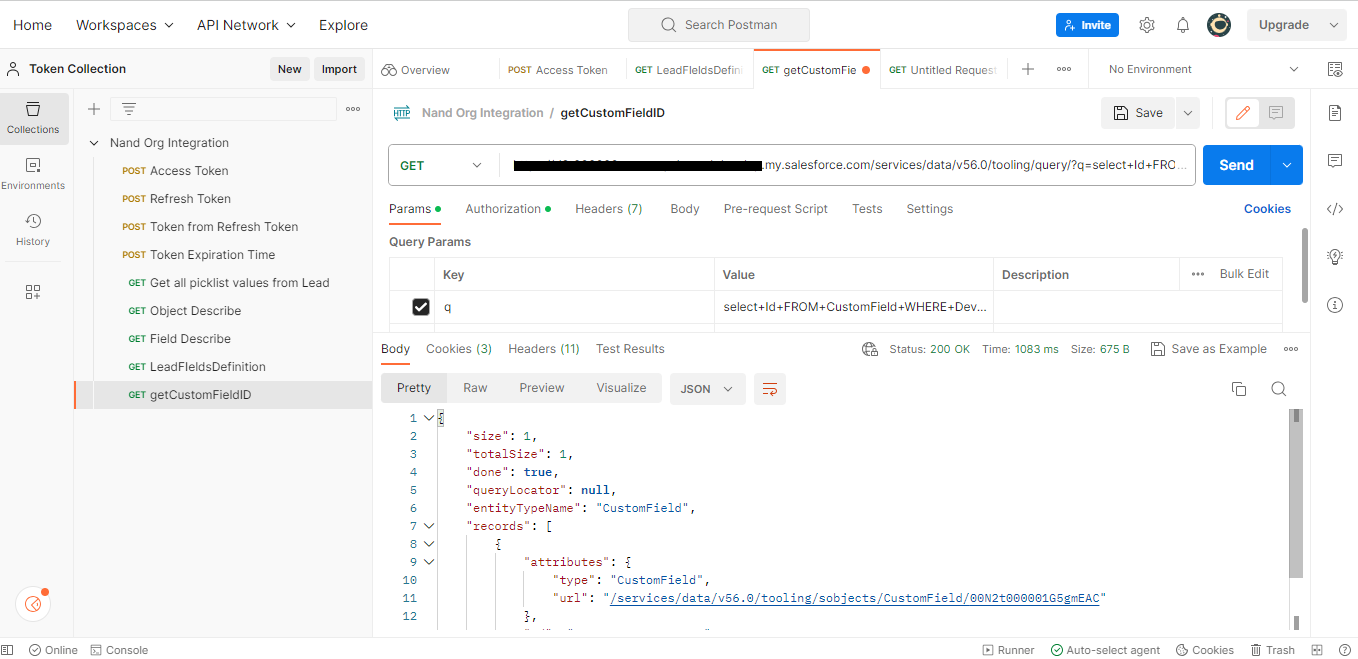
Task: Click the network globe icon beside Status
Action: click(870, 349)
